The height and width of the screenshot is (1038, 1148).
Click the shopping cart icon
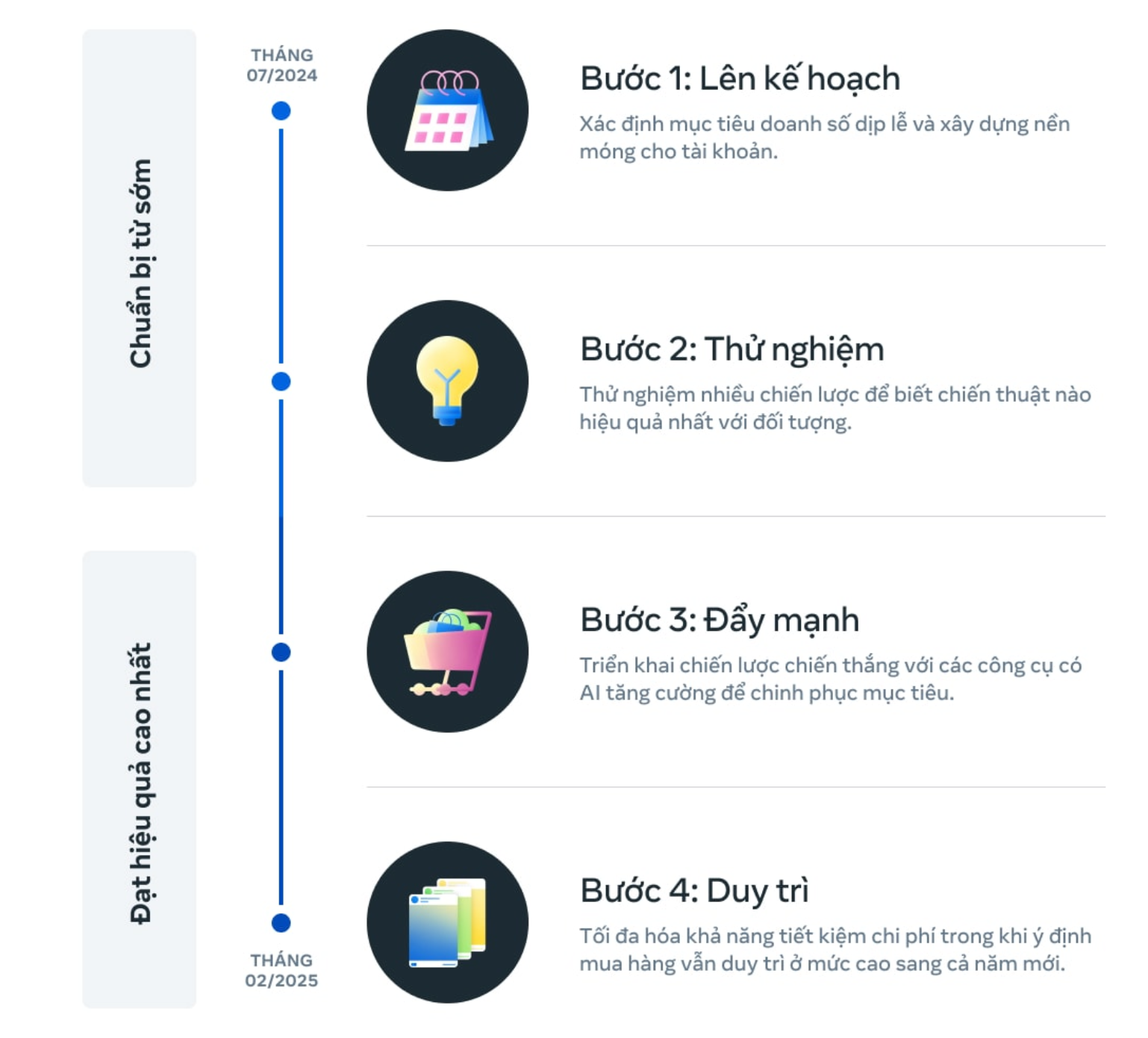pyautogui.click(x=447, y=651)
